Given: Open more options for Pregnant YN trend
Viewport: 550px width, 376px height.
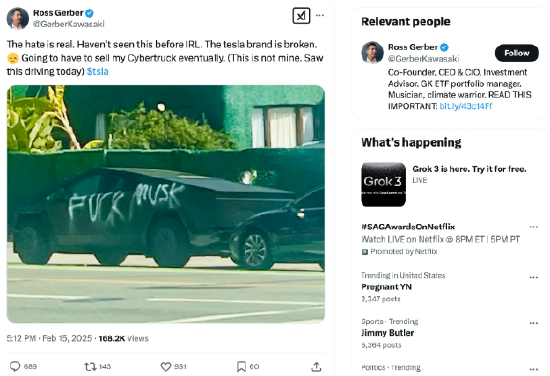Looking at the screenshot, I should [534, 277].
